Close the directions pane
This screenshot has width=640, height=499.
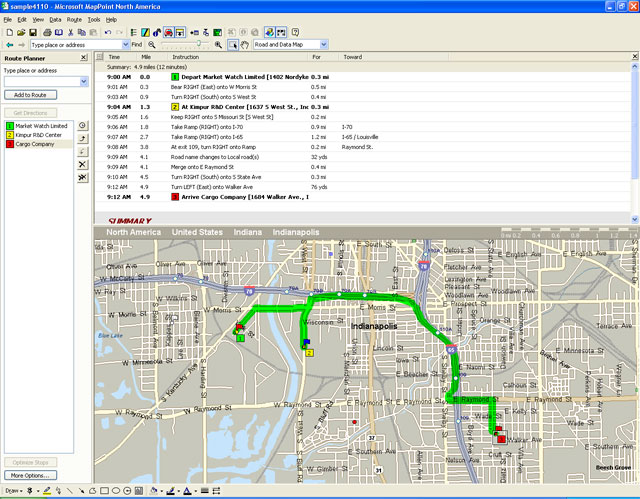point(635,56)
